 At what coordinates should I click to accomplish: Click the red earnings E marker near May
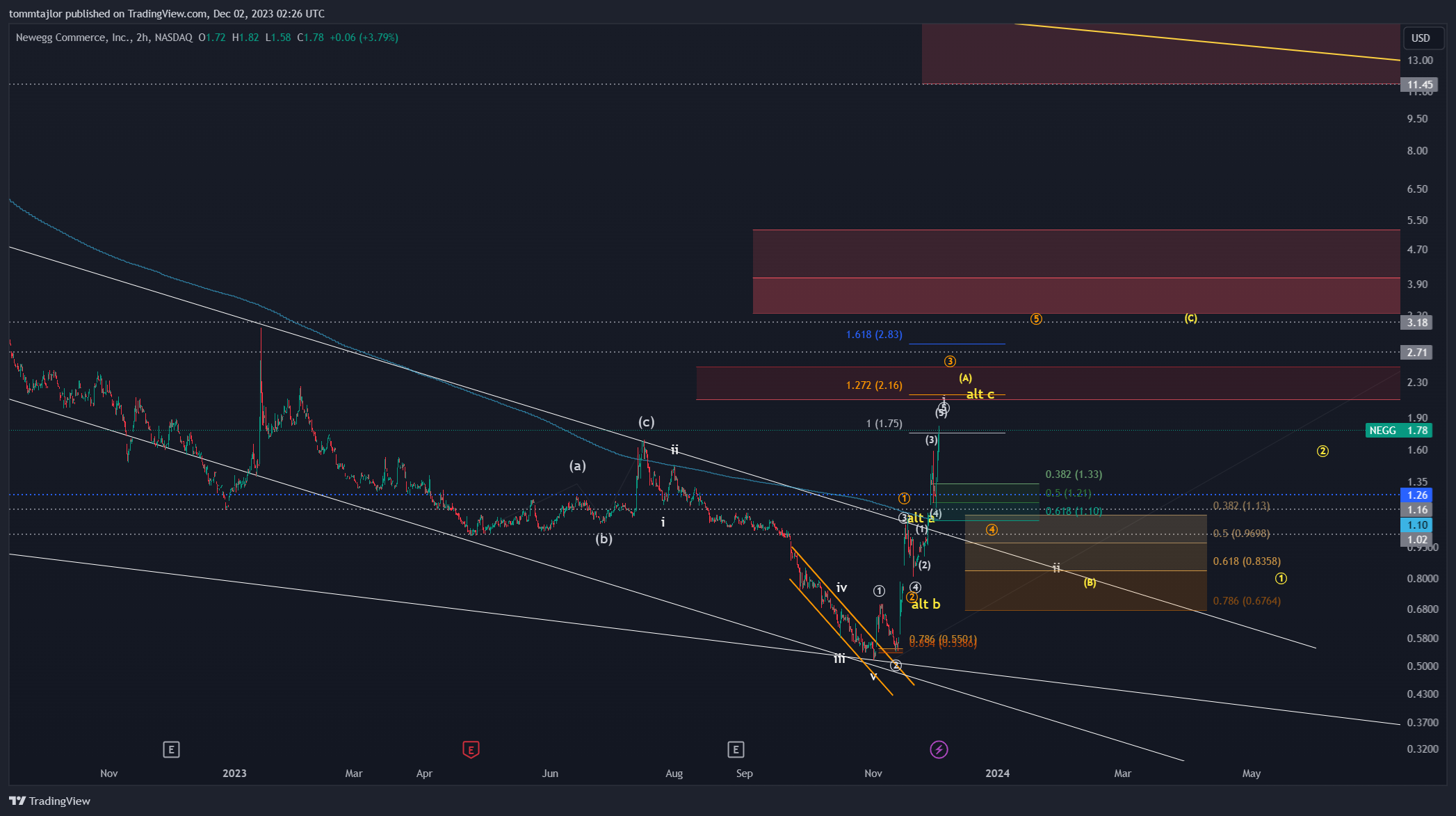click(471, 749)
